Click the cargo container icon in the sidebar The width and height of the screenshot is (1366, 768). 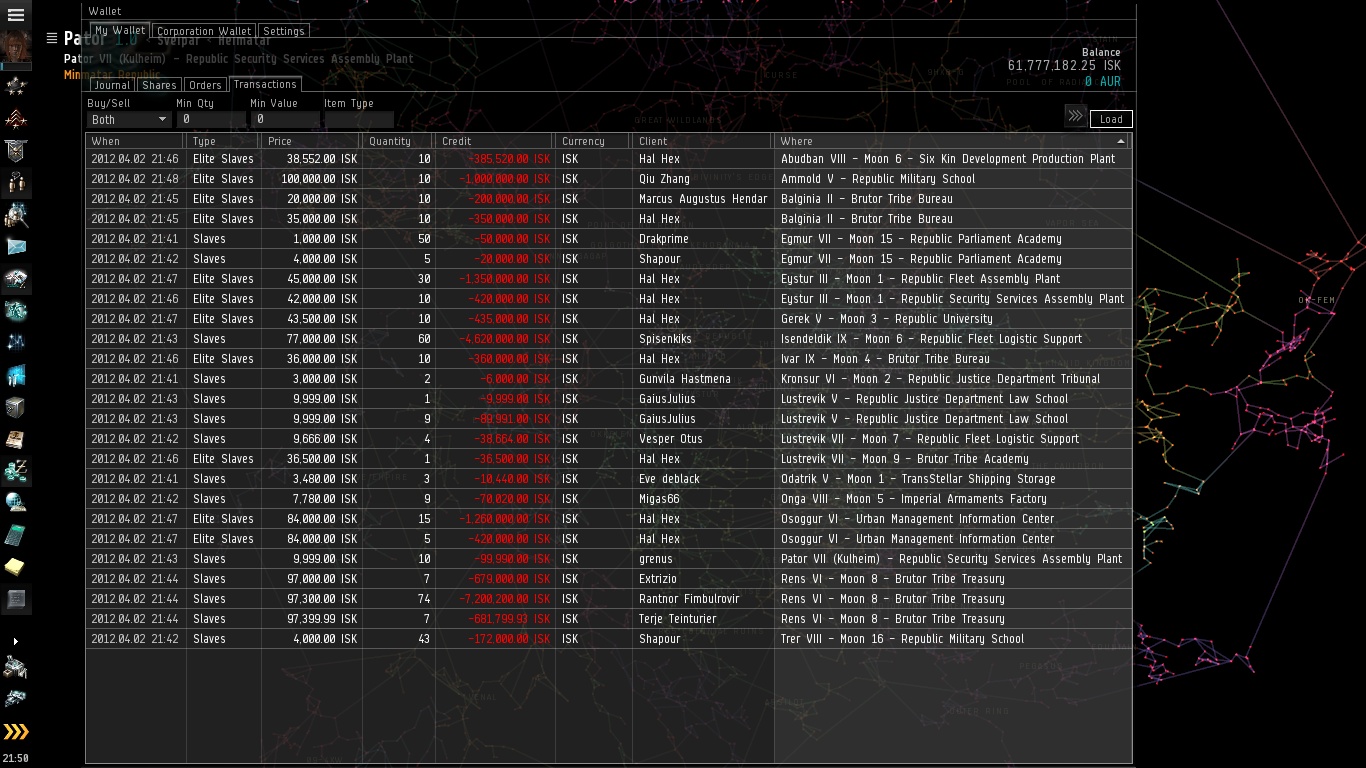point(16,407)
